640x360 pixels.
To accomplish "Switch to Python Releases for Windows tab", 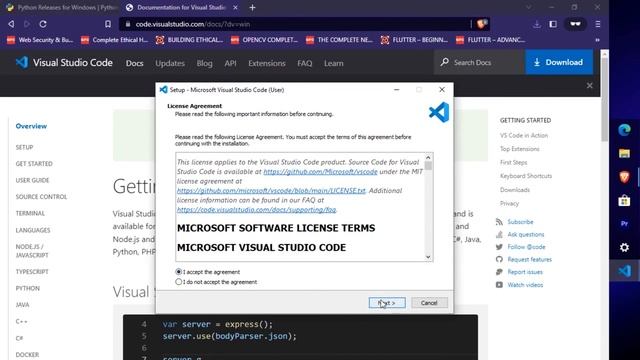I will click(x=62, y=7).
